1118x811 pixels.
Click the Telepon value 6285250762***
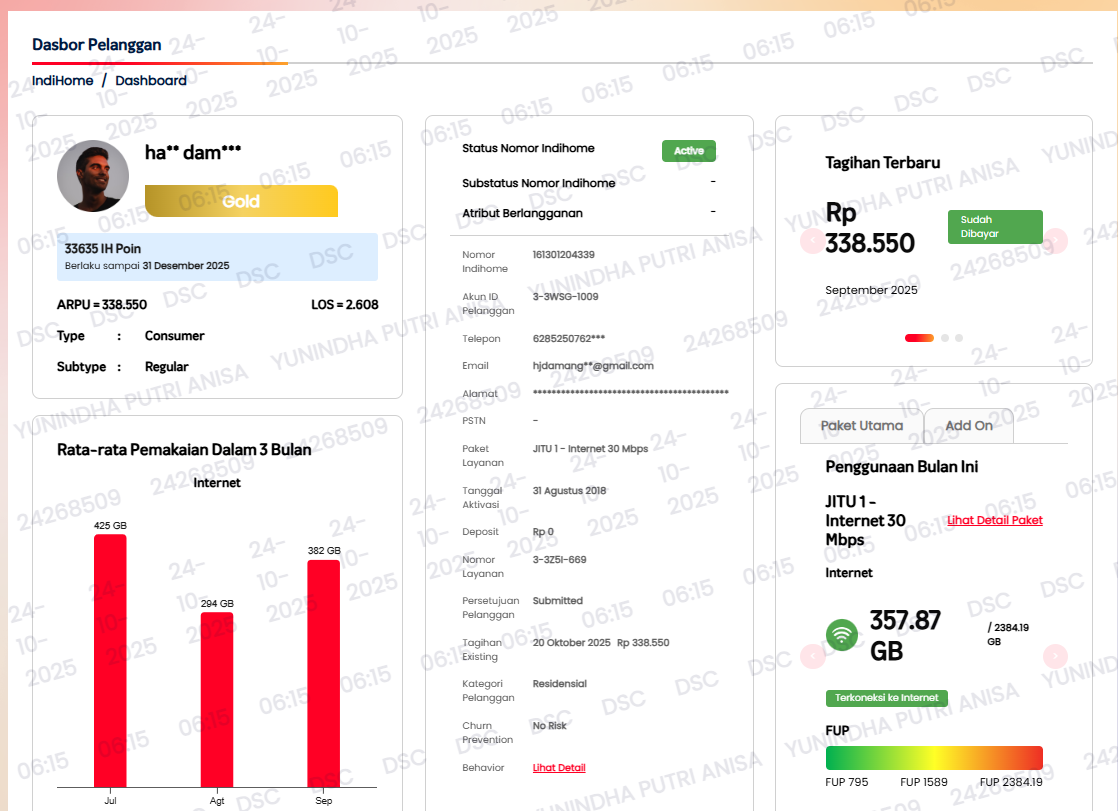click(569, 339)
